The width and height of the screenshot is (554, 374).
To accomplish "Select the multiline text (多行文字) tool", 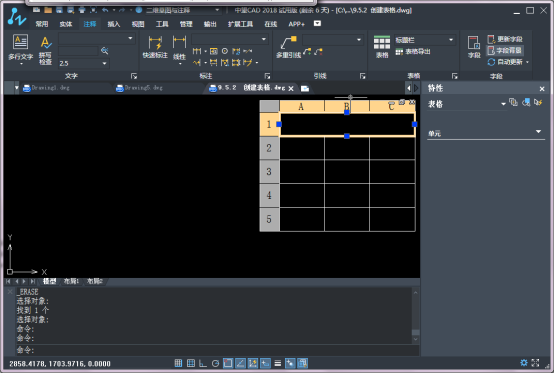I will [20, 49].
